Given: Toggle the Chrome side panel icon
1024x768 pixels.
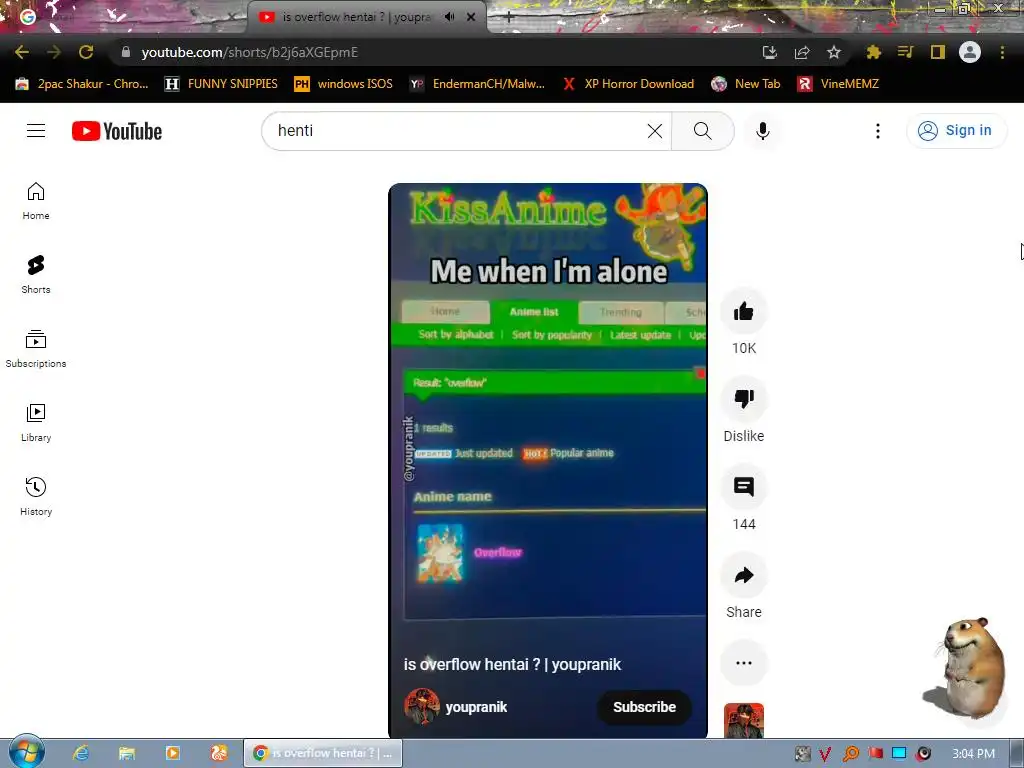Looking at the screenshot, I should (938, 52).
